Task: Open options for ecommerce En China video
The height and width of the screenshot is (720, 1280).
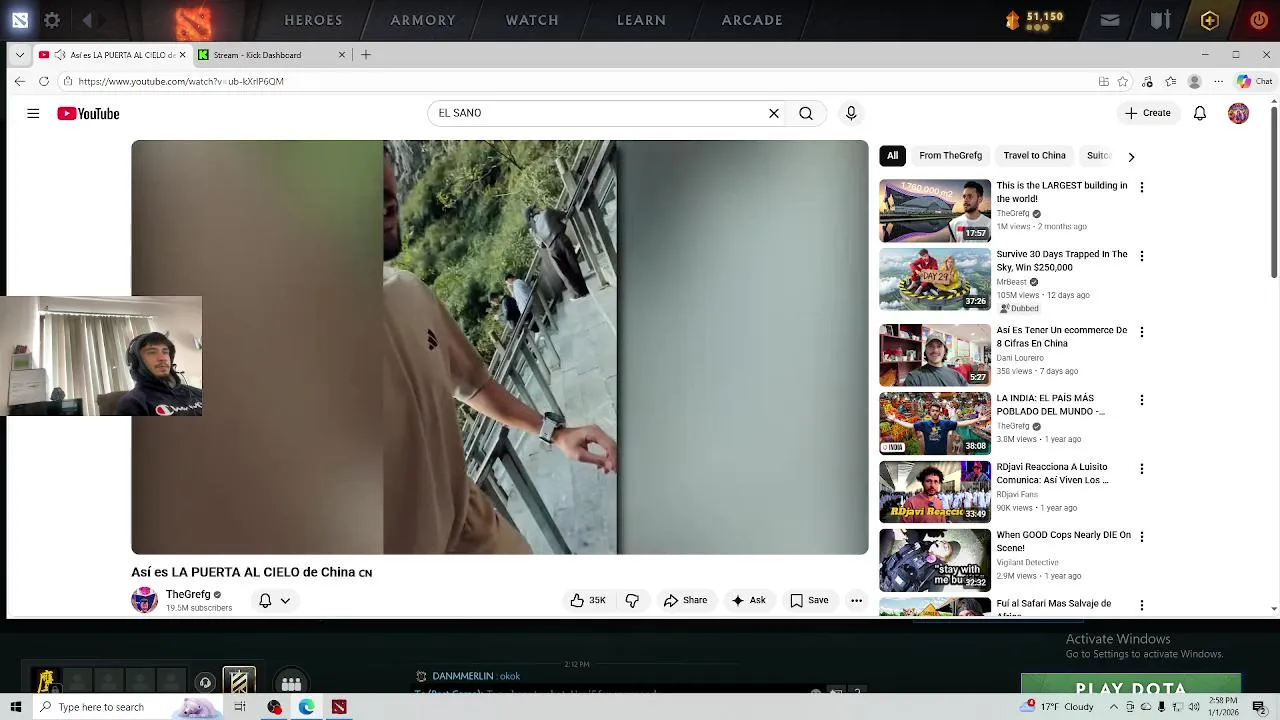Action: click(1141, 332)
